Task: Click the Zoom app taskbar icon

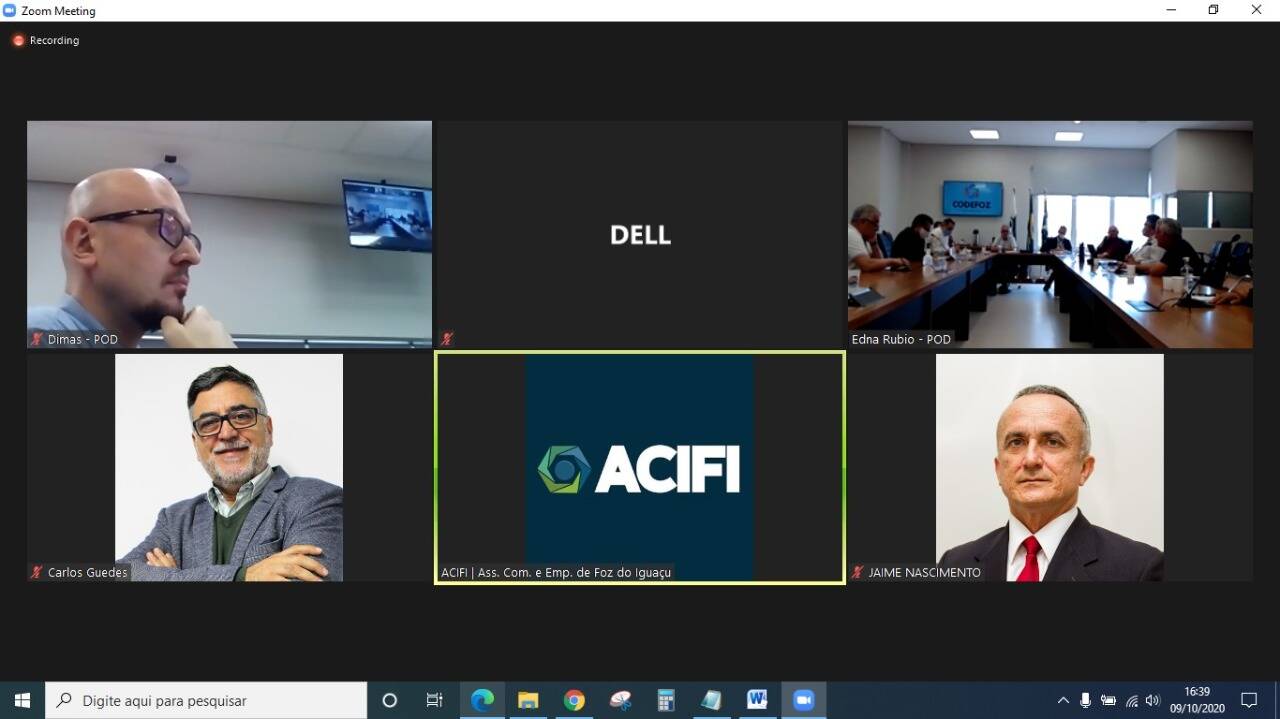Action: tap(803, 700)
